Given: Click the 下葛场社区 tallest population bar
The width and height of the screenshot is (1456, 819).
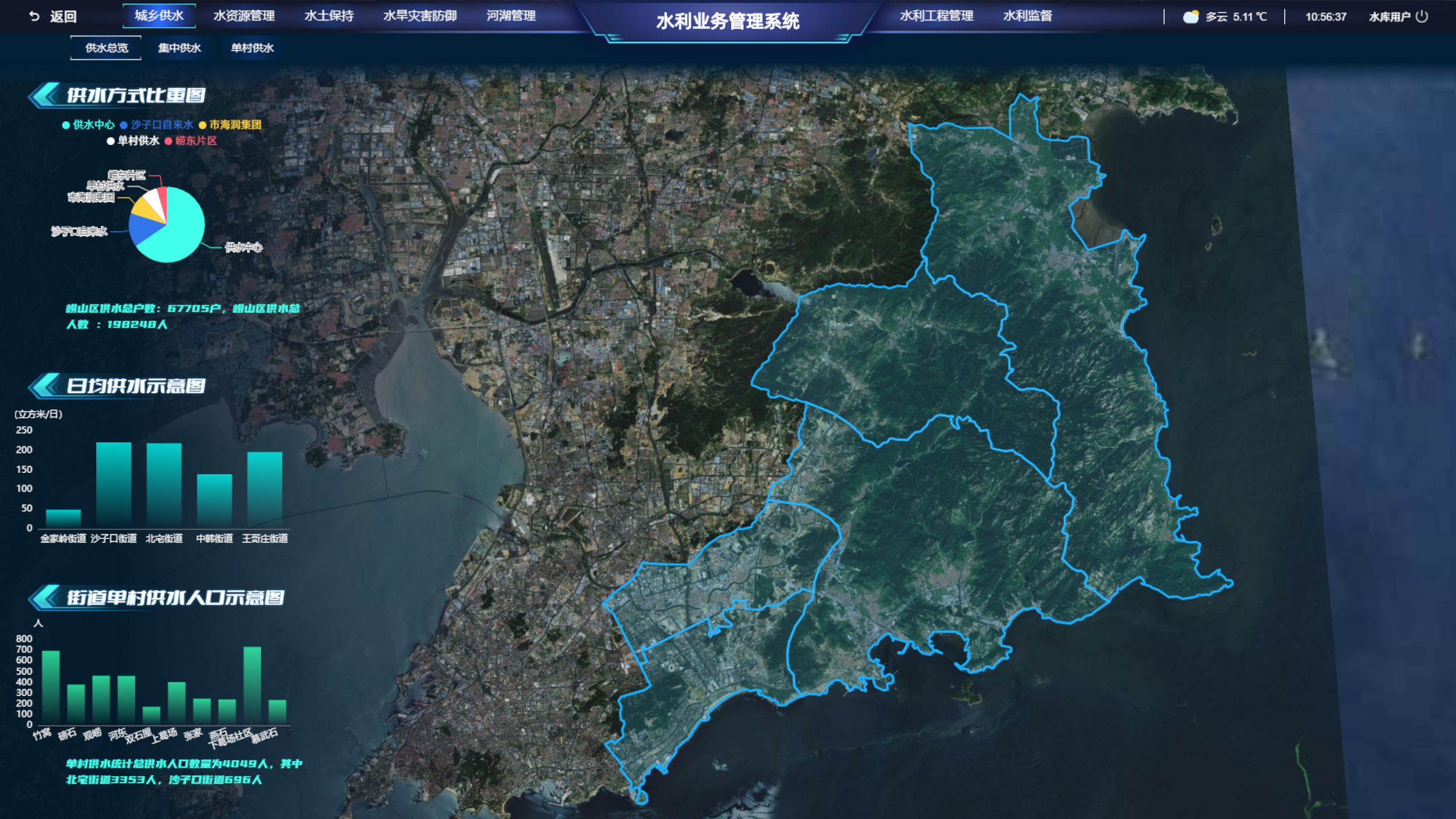Looking at the screenshot, I should click(x=252, y=685).
